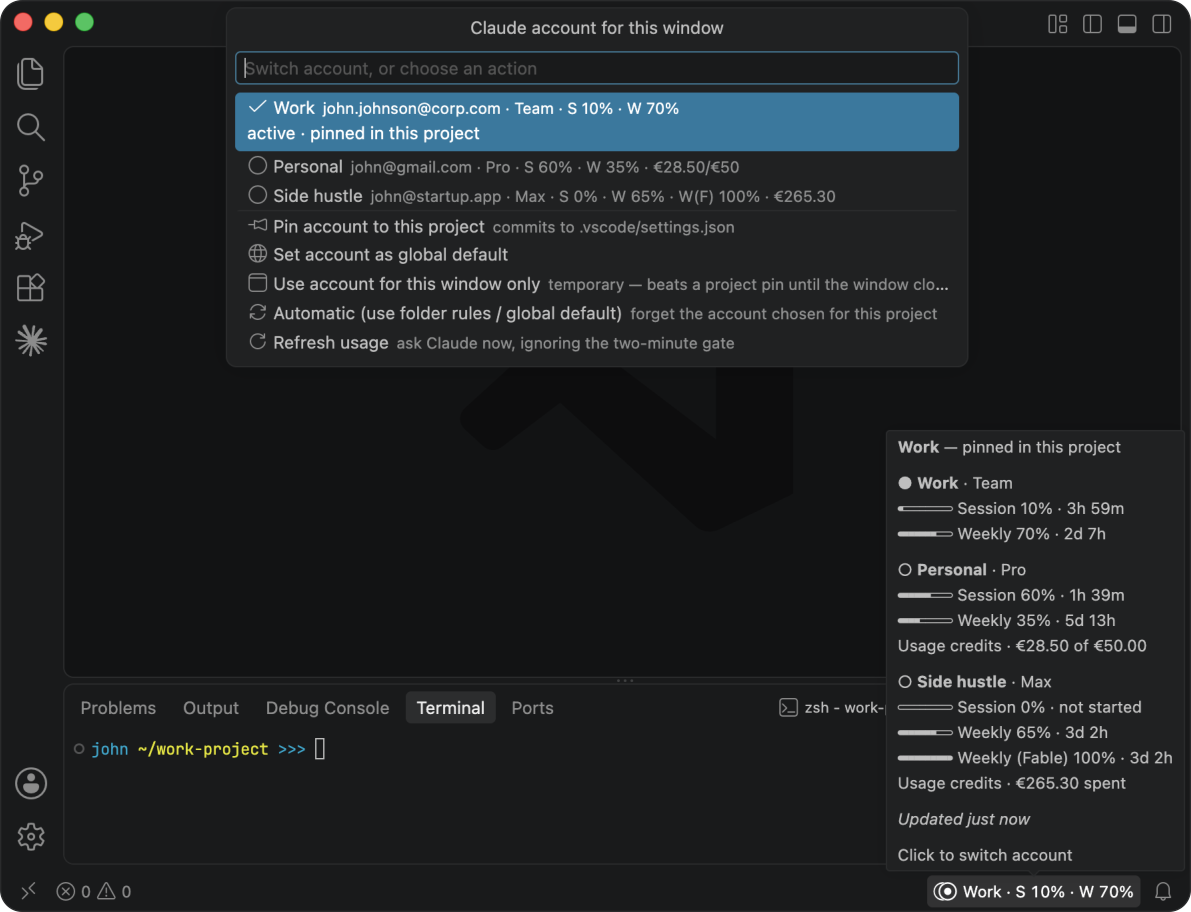This screenshot has width=1191, height=912.
Task: Switch to the Output panel tab
Action: (210, 708)
